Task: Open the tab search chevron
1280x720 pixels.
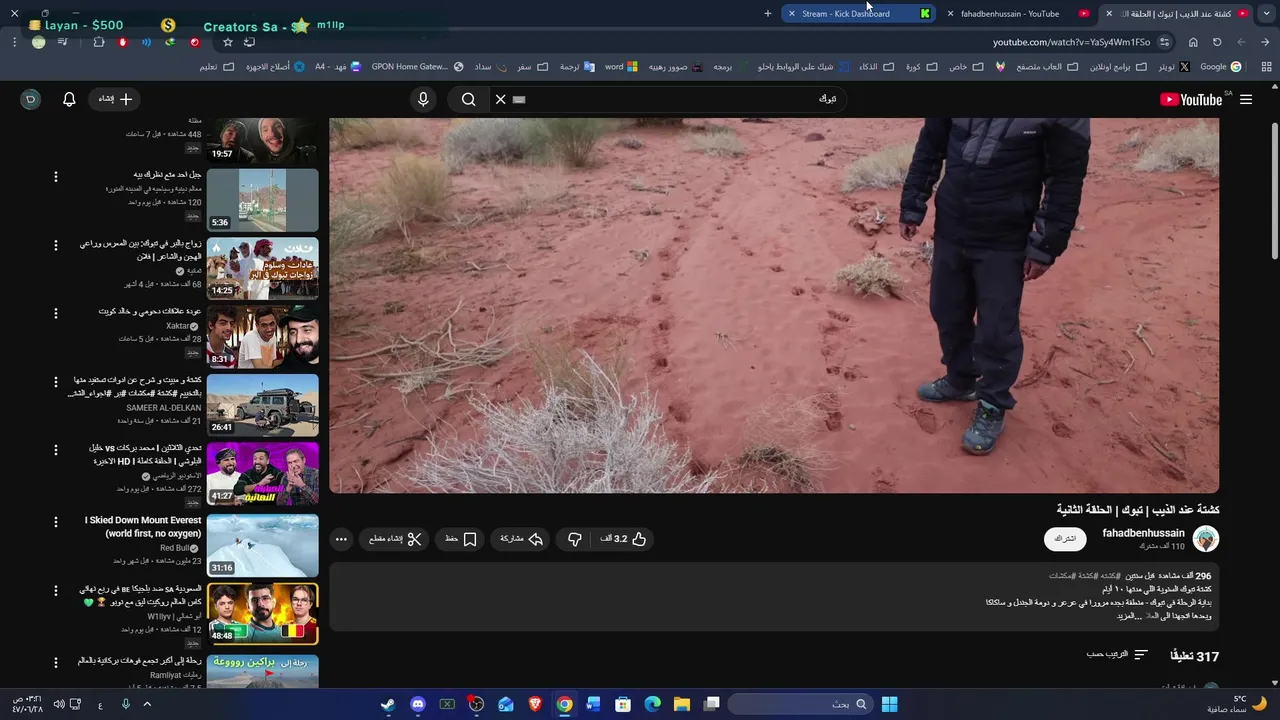Action: [x=1266, y=13]
